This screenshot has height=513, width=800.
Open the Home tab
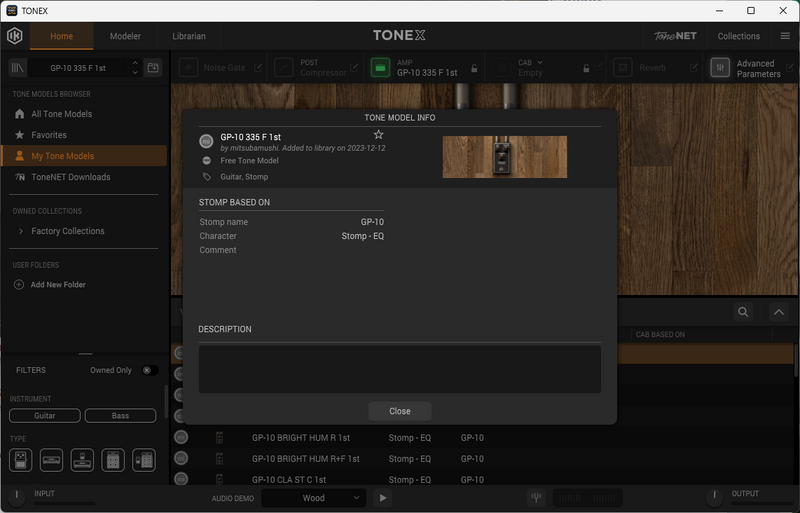pyautogui.click(x=61, y=36)
